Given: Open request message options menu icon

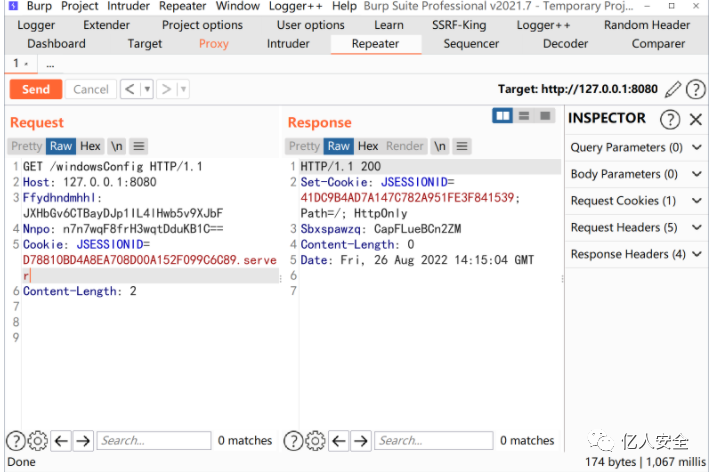Looking at the screenshot, I should (x=139, y=146).
